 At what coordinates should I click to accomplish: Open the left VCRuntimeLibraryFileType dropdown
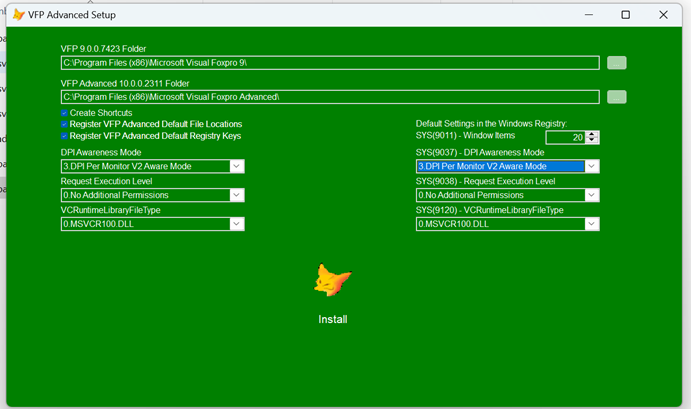tap(237, 224)
